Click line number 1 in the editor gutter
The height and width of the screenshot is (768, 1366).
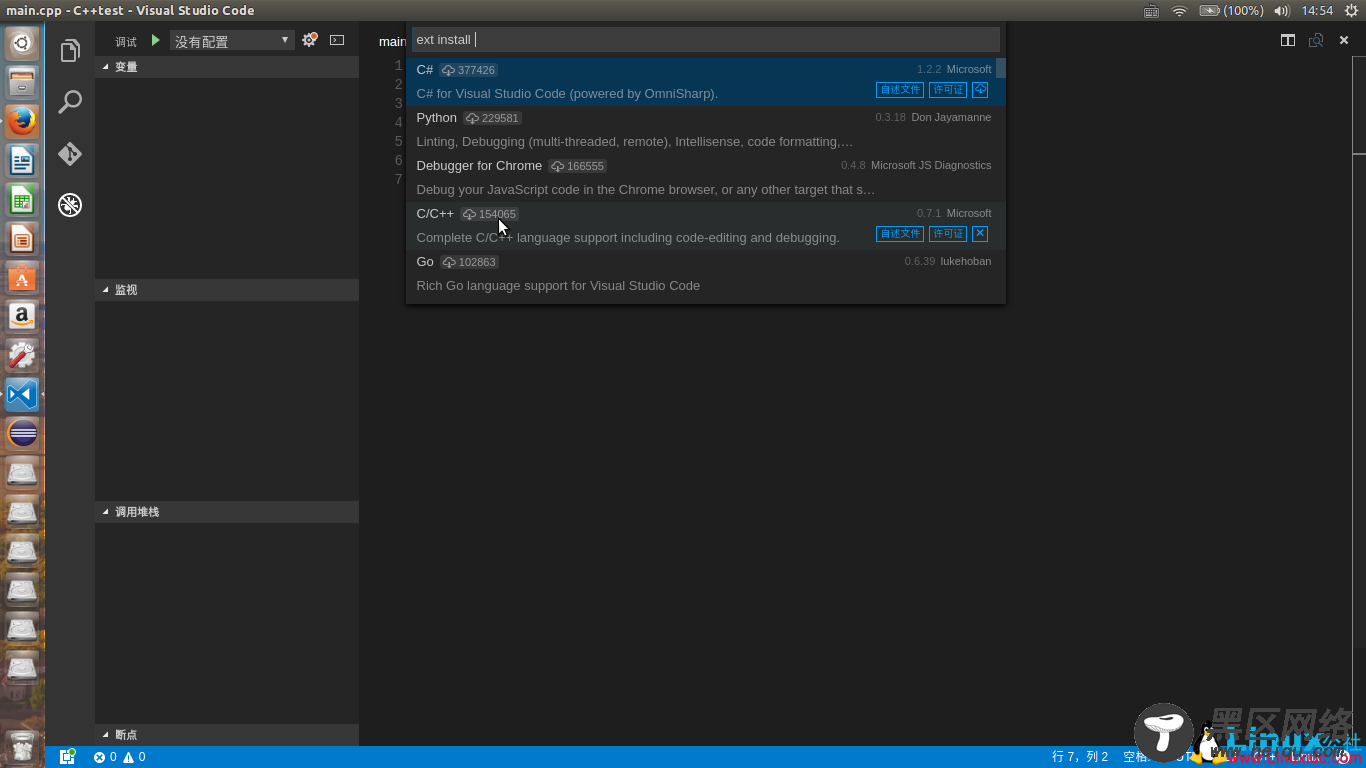click(x=398, y=66)
